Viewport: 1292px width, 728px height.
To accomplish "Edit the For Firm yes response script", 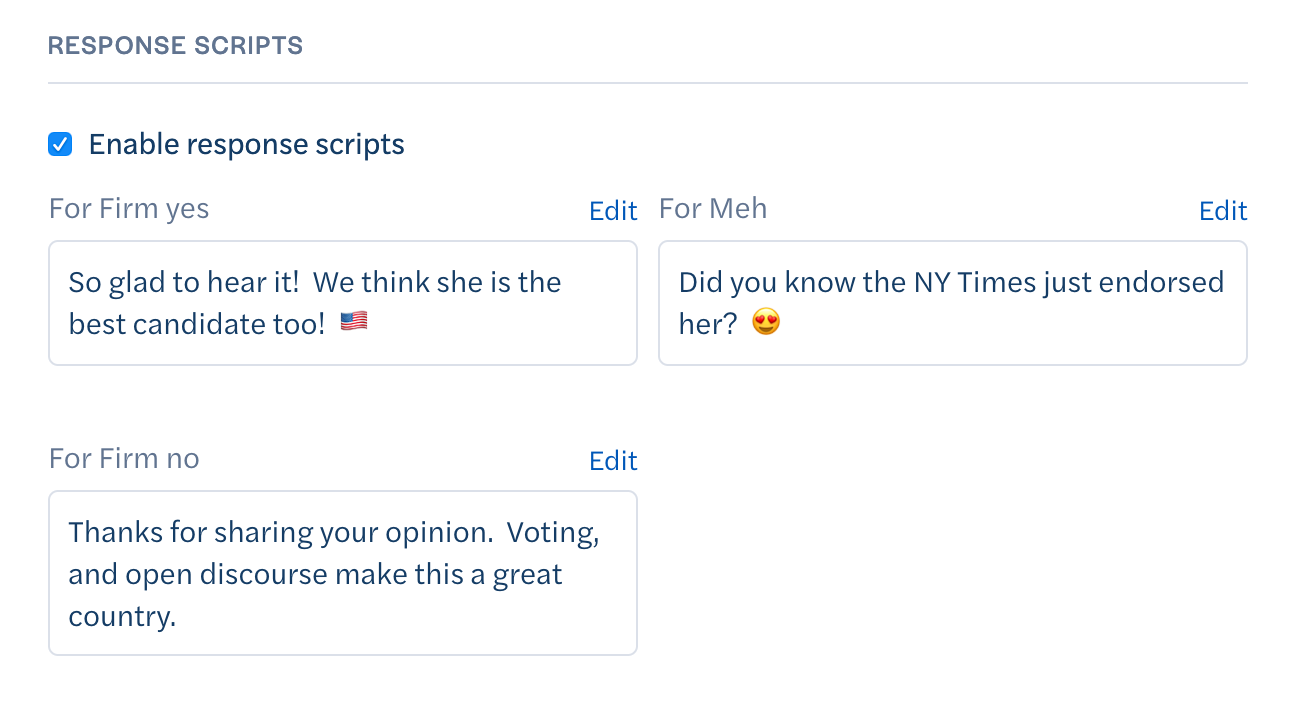I will click(x=613, y=210).
